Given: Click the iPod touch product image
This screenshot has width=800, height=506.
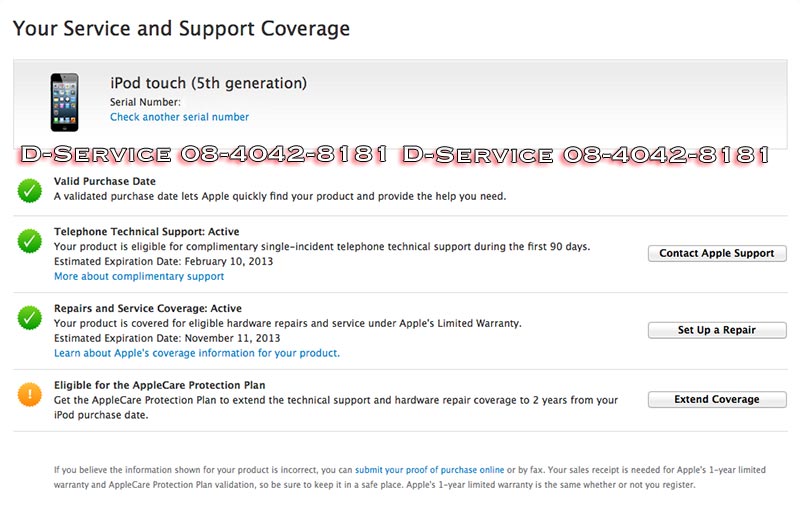Looking at the screenshot, I should click(65, 101).
